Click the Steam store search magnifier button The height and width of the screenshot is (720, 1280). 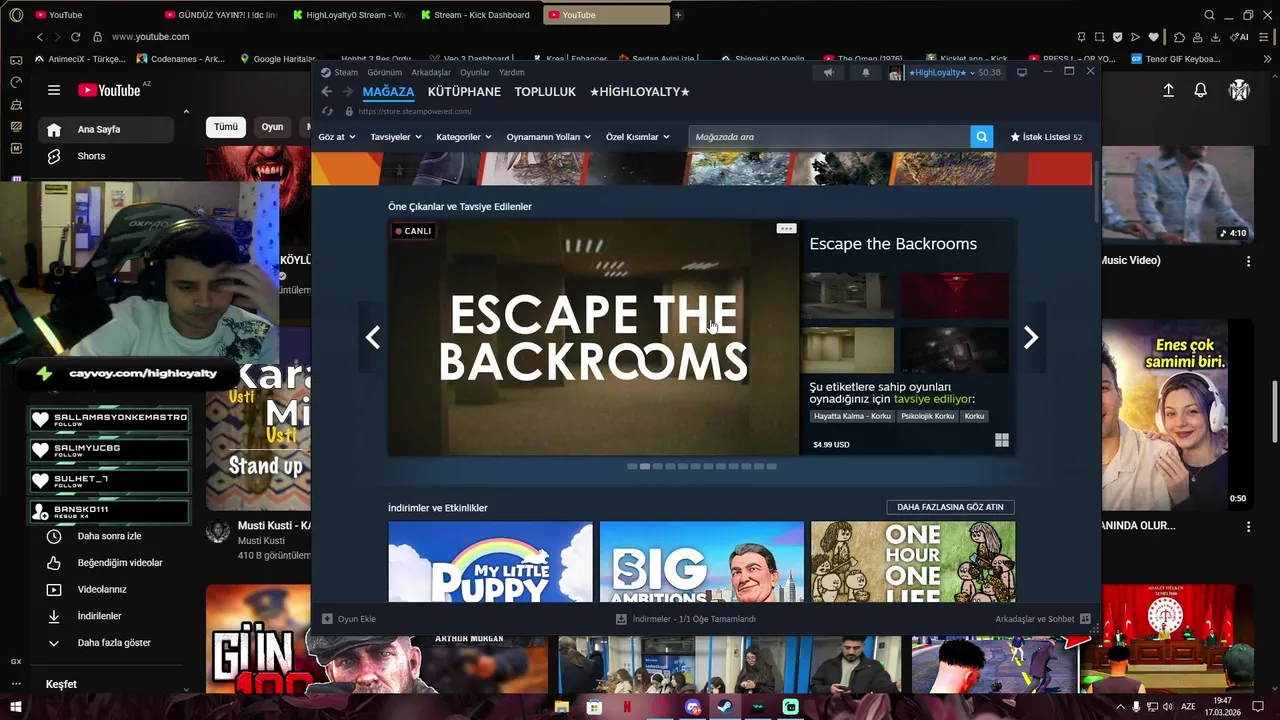pyautogui.click(x=981, y=137)
